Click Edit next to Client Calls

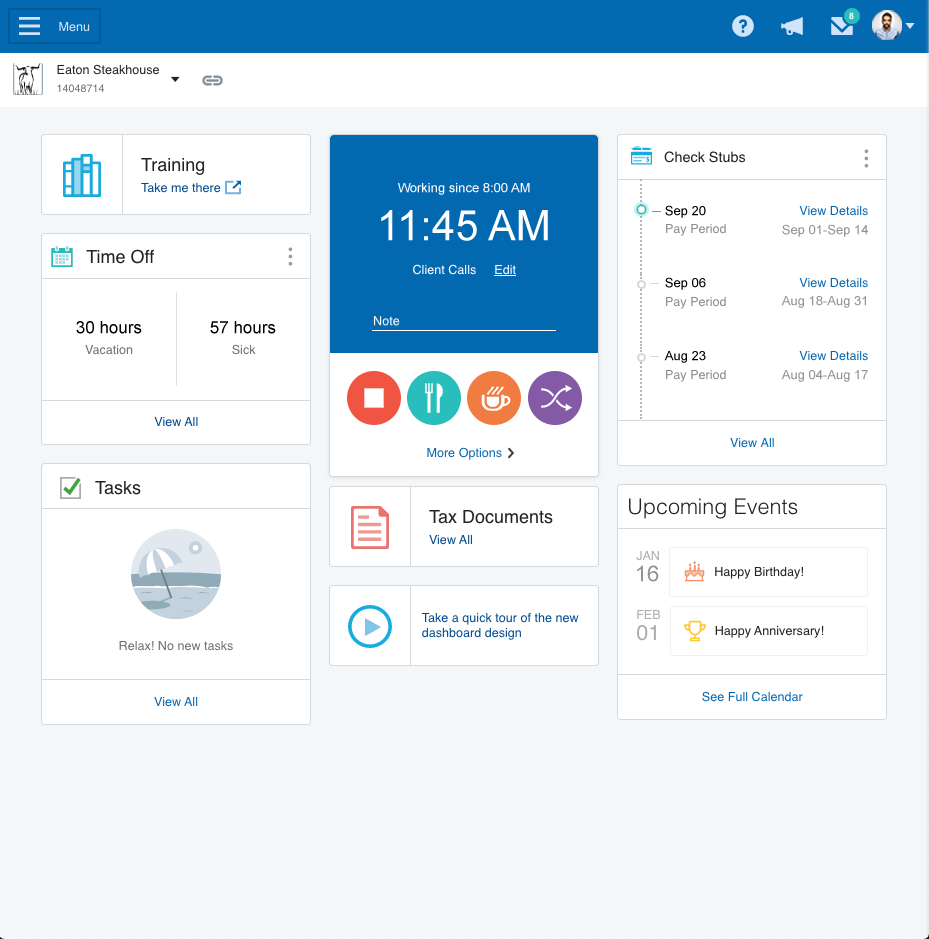[x=504, y=269]
